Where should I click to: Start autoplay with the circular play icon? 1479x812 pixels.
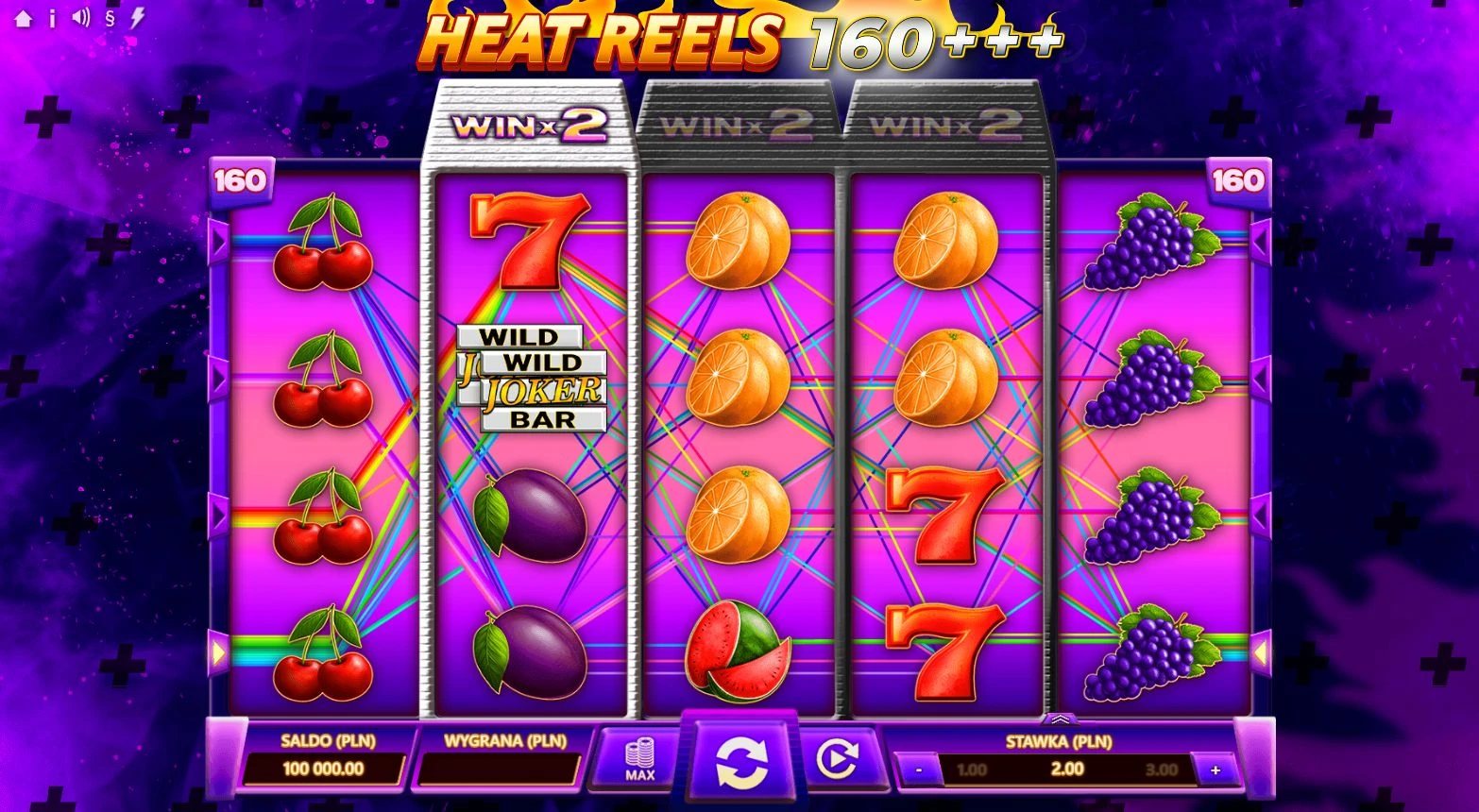click(837, 758)
